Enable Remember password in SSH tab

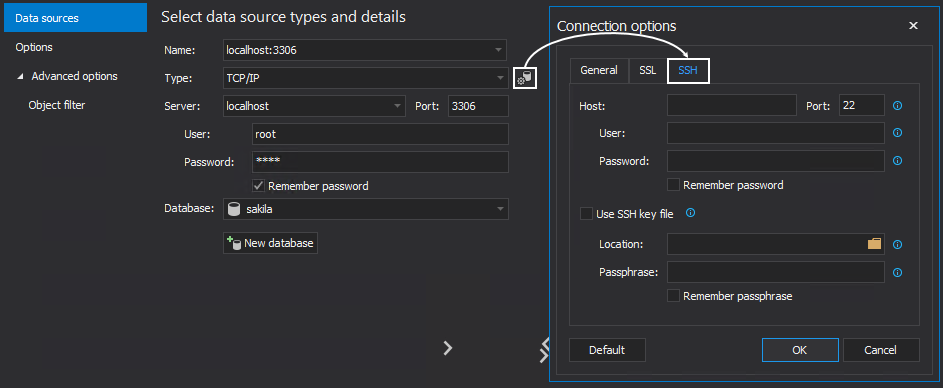pos(674,185)
